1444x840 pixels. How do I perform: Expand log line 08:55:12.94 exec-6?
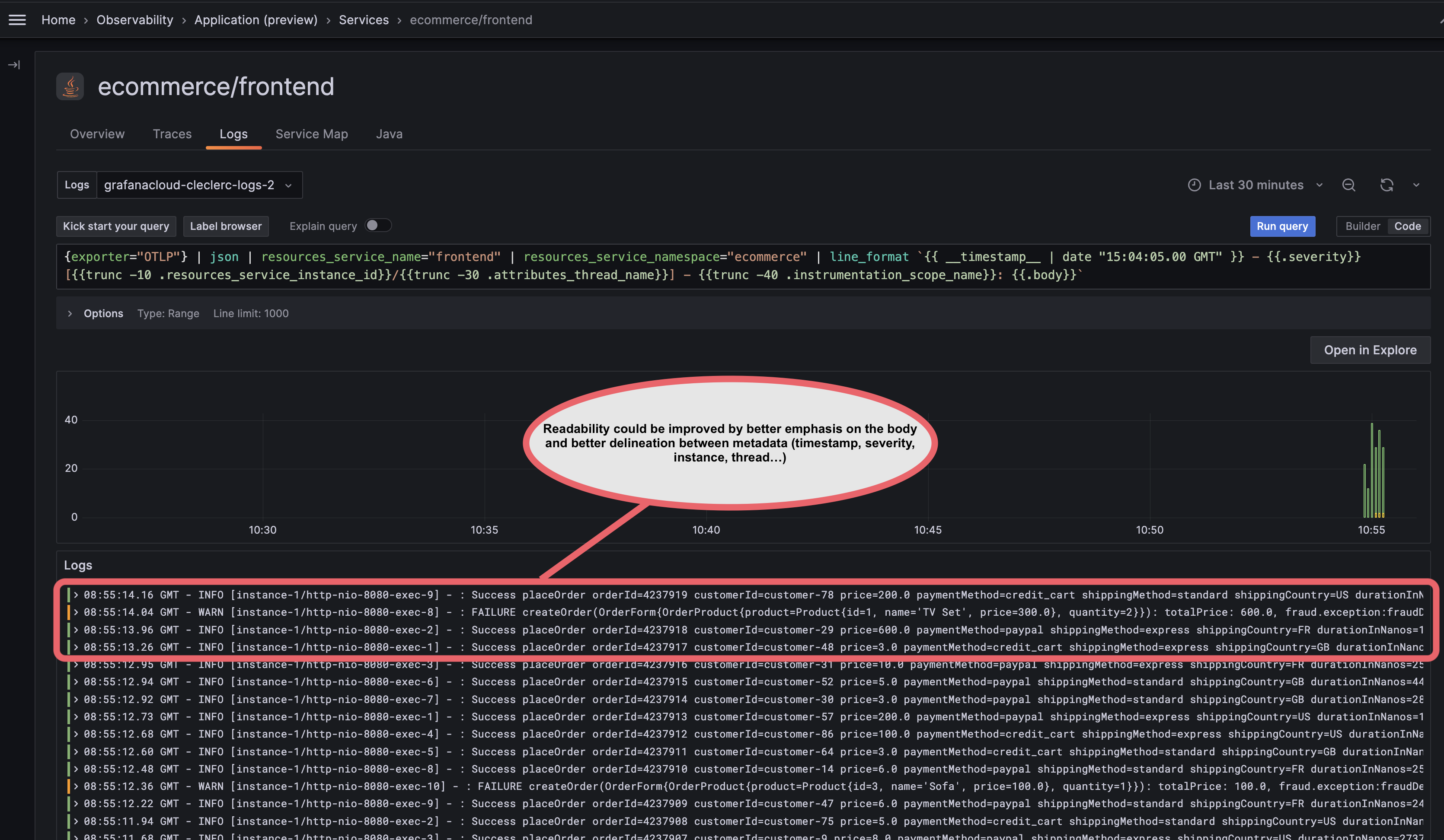pyautogui.click(x=76, y=682)
